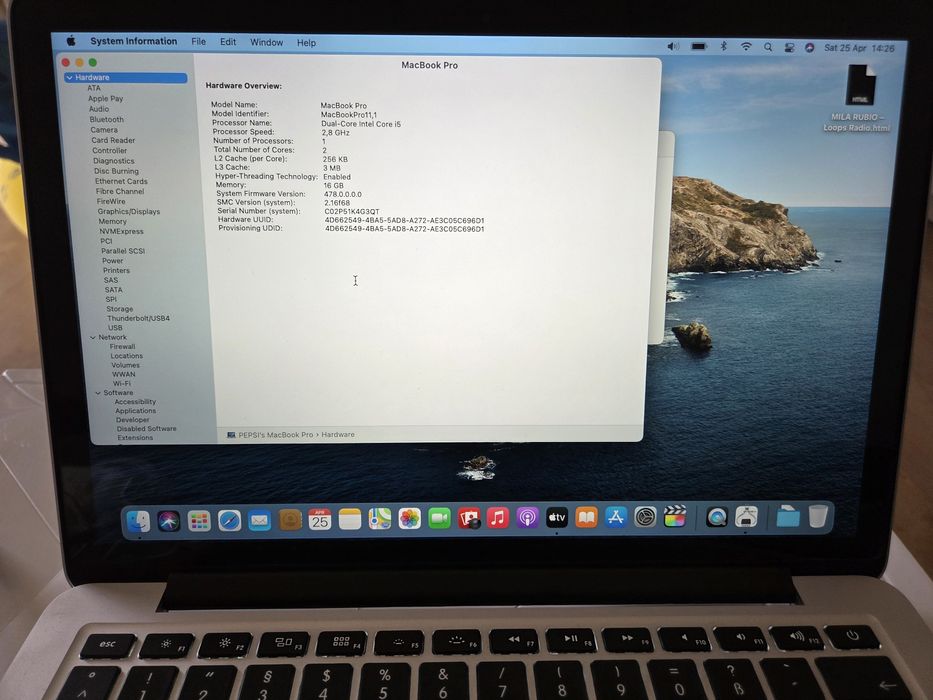933x700 pixels.
Task: Select Power in the sidebar
Action: pos(112,261)
